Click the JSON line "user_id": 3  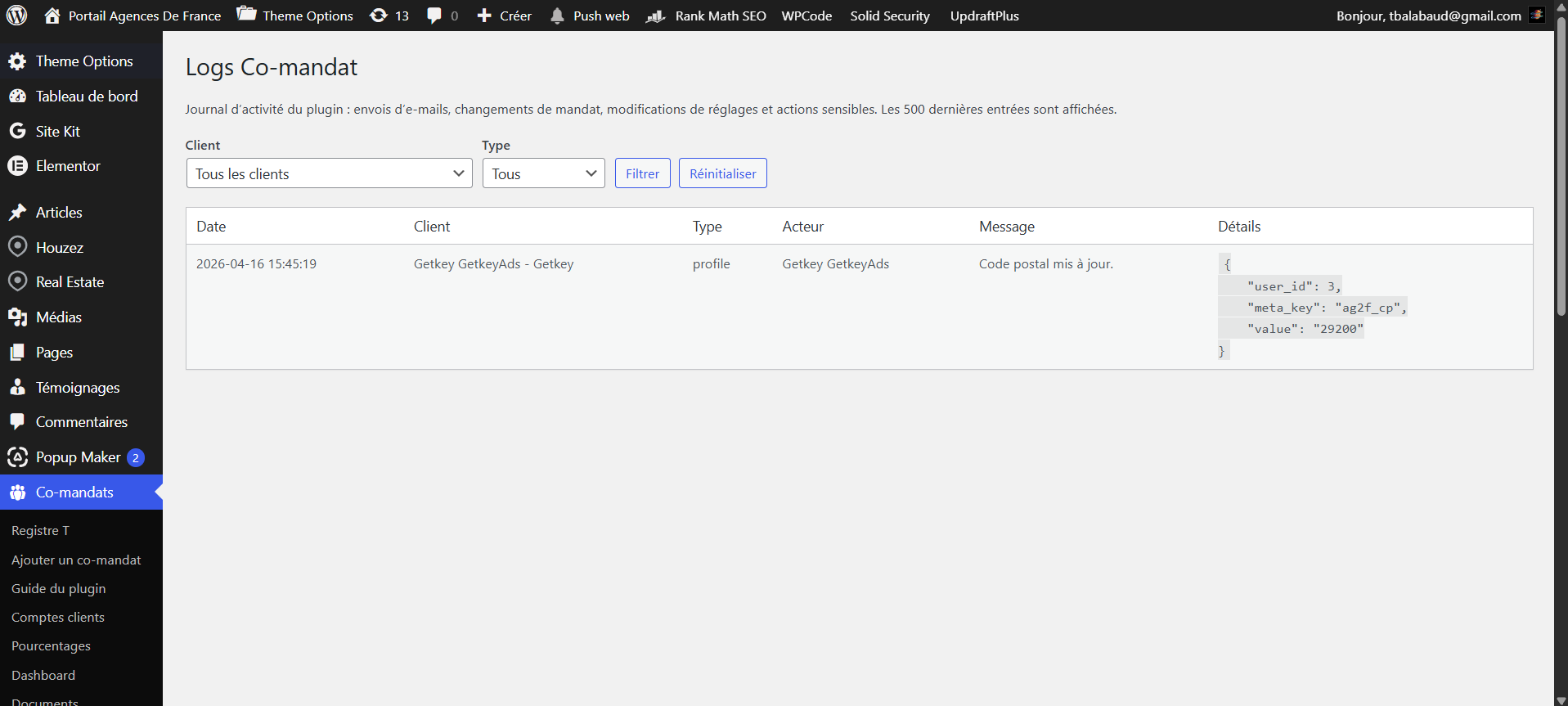(1294, 286)
